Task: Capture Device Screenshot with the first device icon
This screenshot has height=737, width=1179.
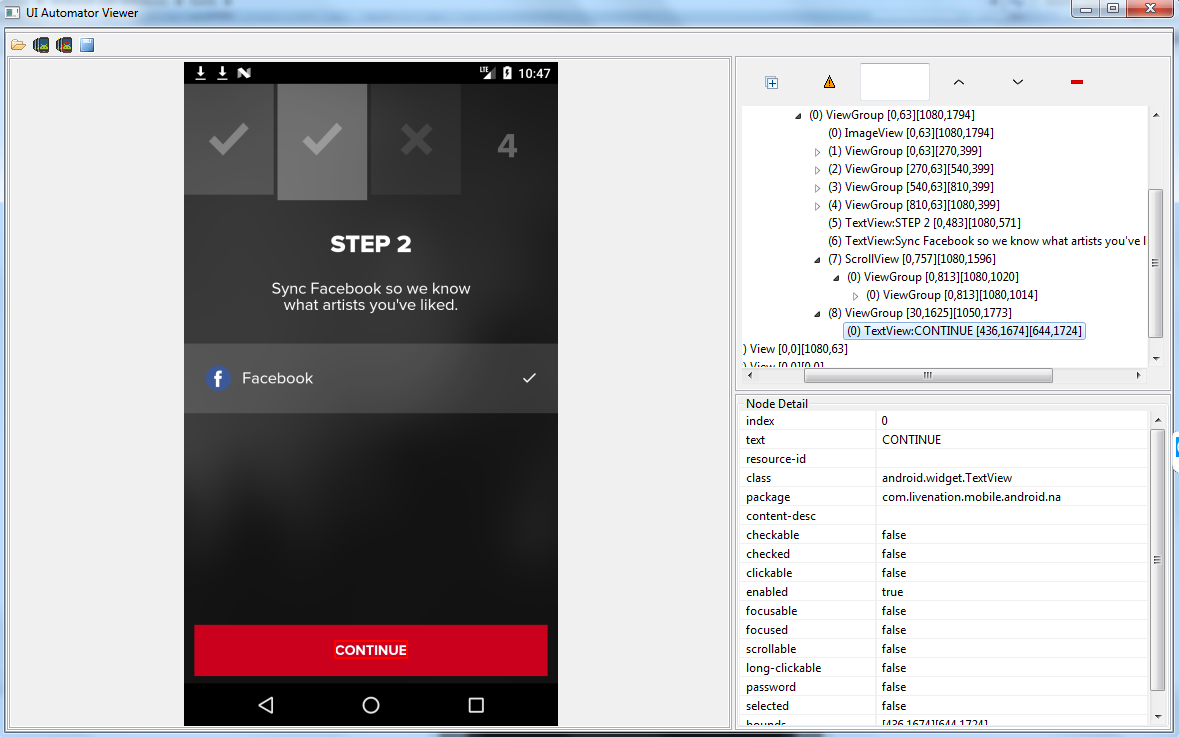Action: pyautogui.click(x=41, y=45)
